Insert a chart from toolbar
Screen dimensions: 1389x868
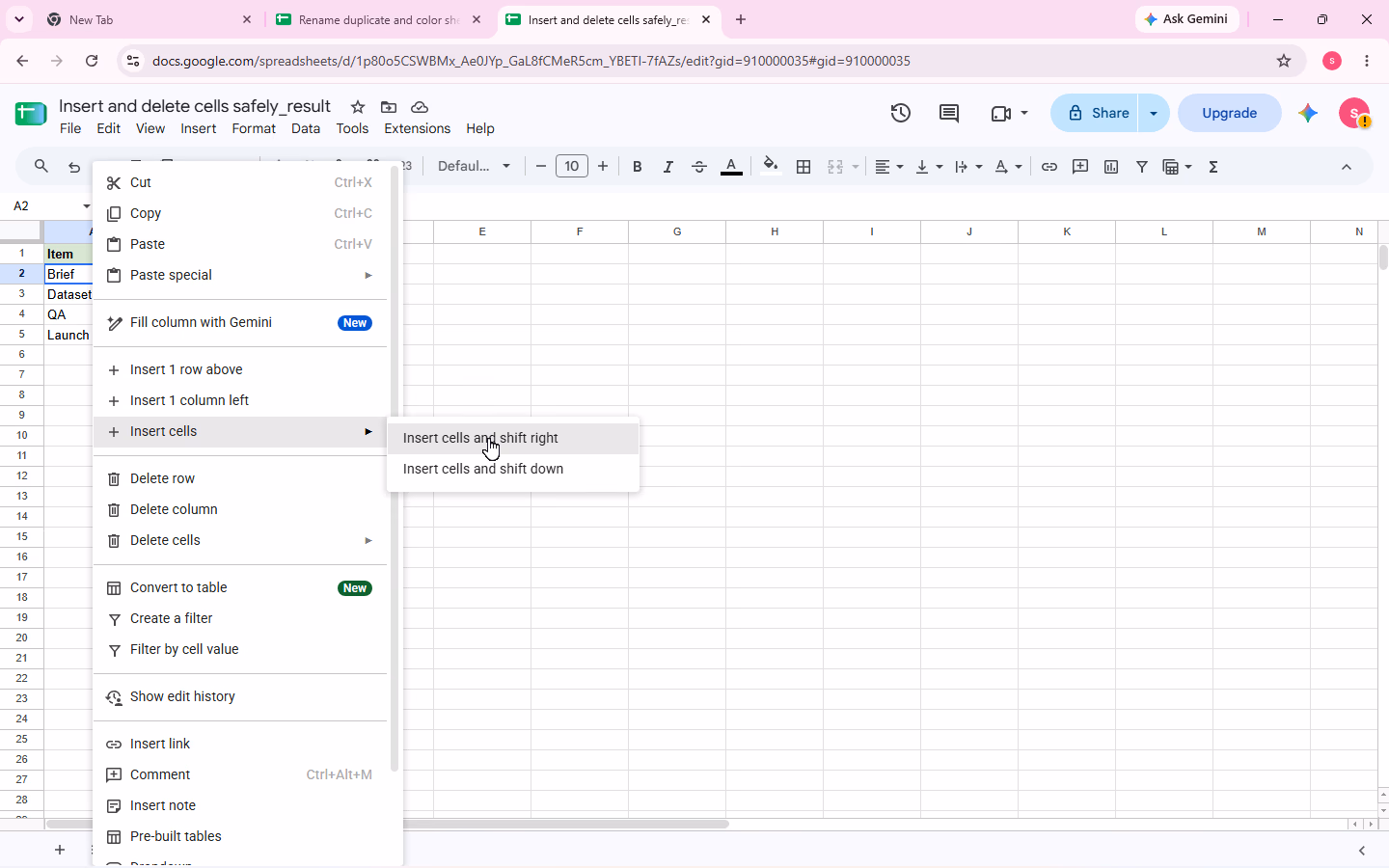point(1111,167)
